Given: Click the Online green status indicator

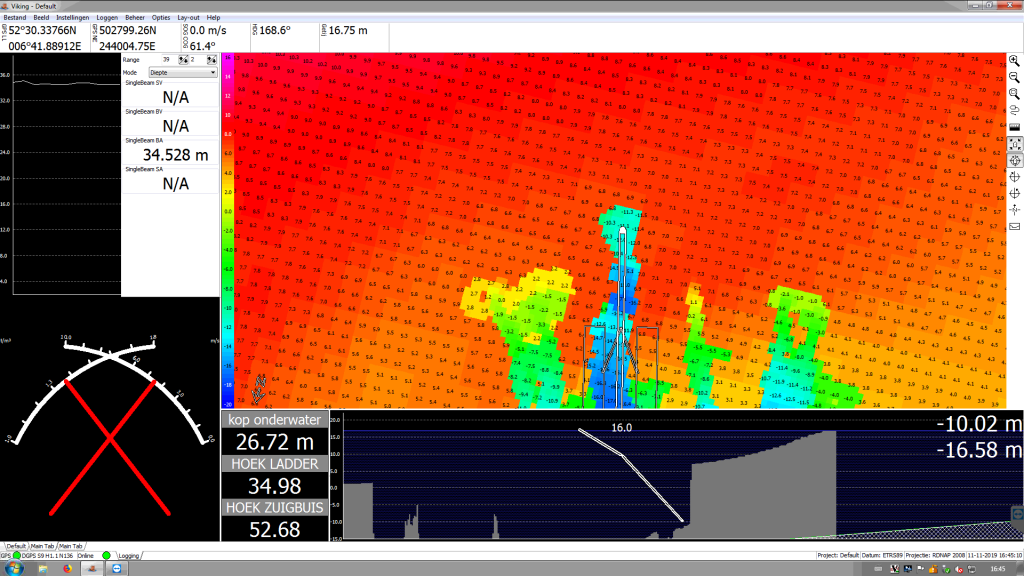Looking at the screenshot, I should (x=106, y=556).
